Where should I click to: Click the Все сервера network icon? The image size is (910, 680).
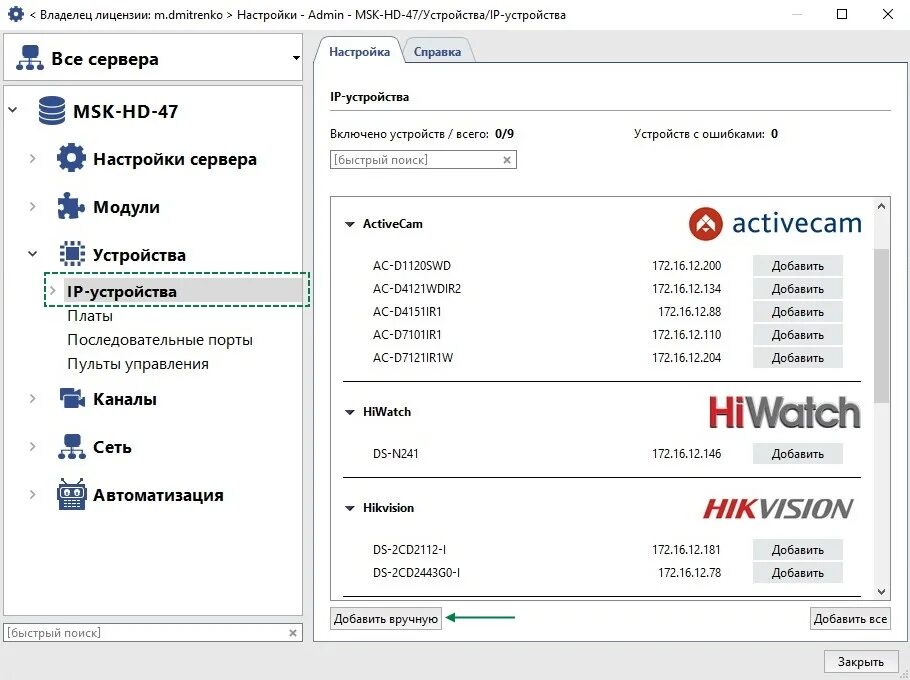30,58
